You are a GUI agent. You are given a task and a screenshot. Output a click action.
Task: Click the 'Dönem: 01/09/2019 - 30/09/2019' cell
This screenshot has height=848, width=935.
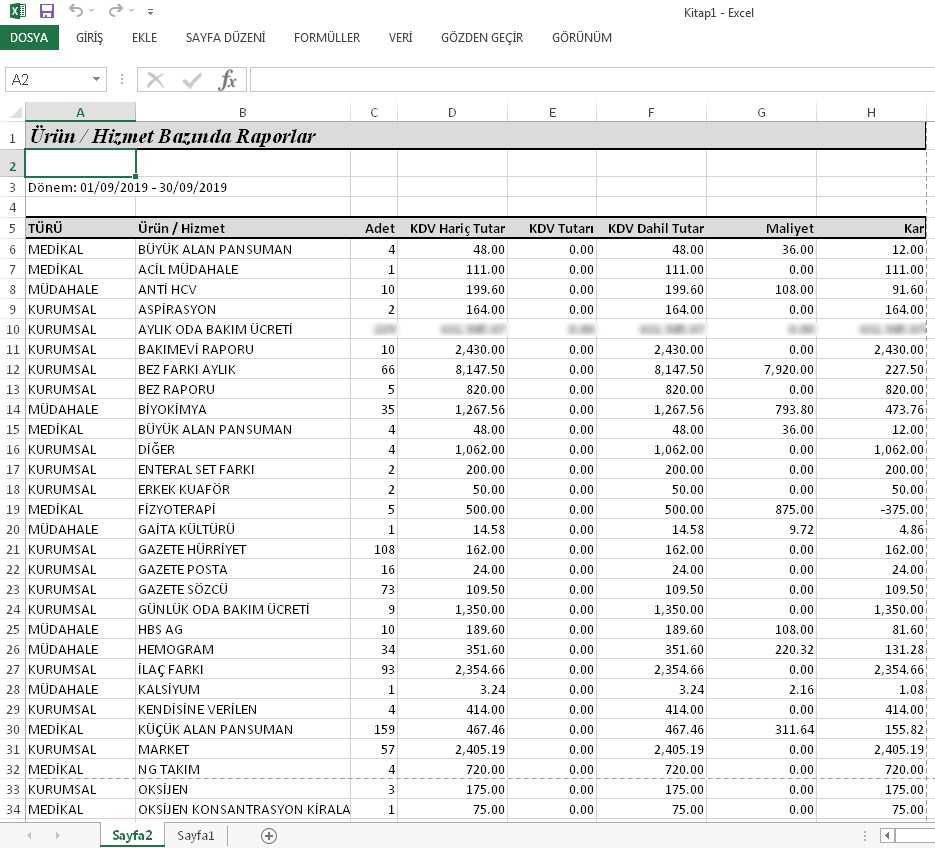[128, 187]
